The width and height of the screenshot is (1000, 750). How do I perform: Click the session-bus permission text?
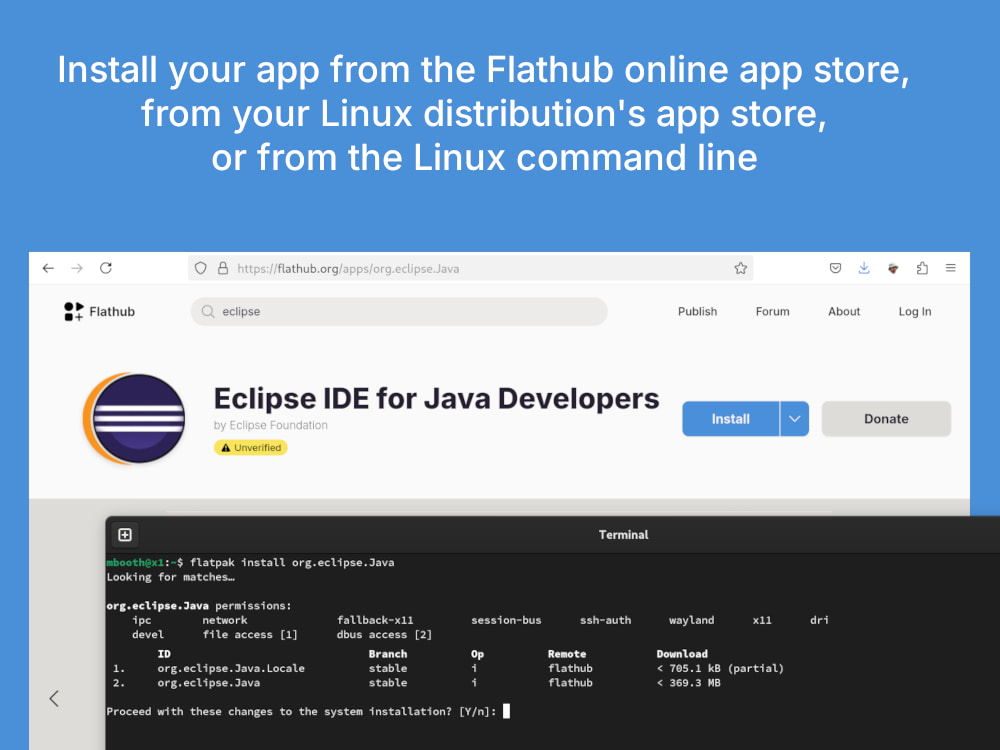click(x=506, y=620)
